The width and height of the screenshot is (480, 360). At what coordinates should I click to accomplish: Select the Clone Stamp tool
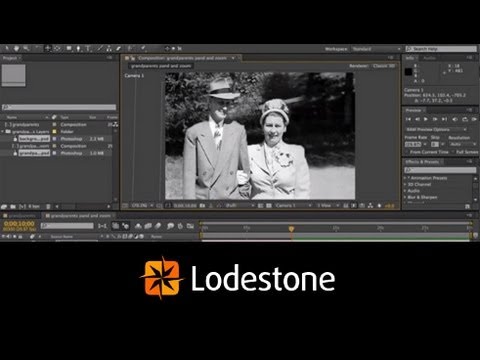109,49
